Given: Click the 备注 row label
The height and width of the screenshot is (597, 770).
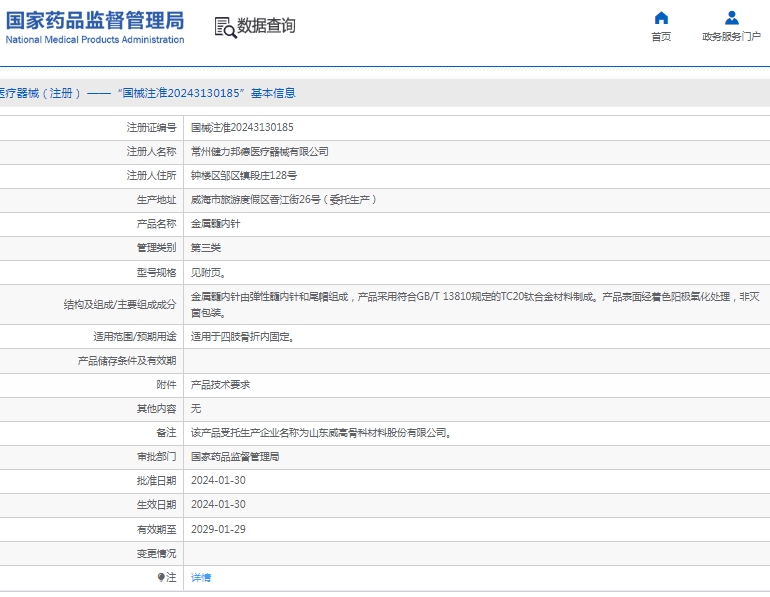Looking at the screenshot, I should 166,433.
